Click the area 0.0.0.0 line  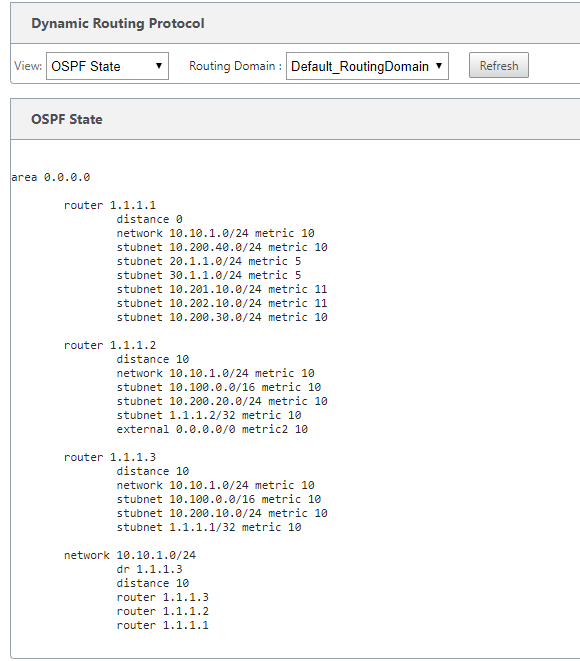click(x=51, y=177)
